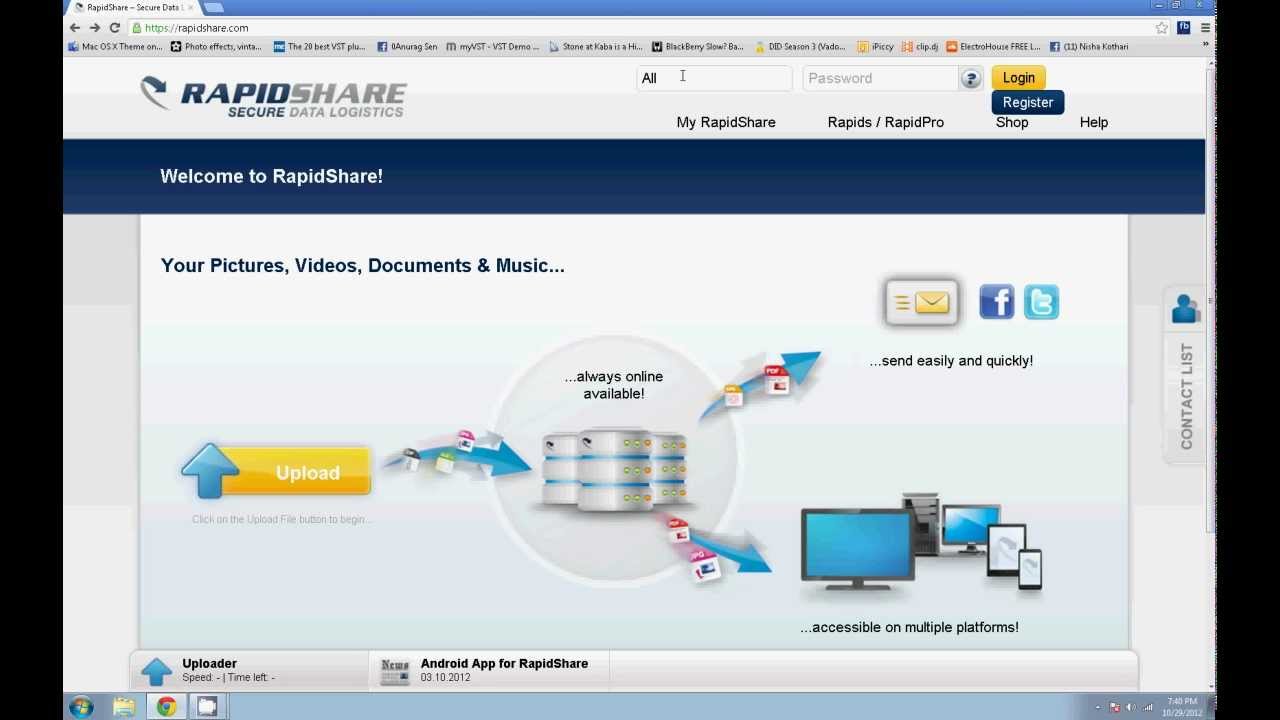Image resolution: width=1280 pixels, height=720 pixels.
Task: Open Stone at Kaba bookmark
Action: [x=595, y=46]
